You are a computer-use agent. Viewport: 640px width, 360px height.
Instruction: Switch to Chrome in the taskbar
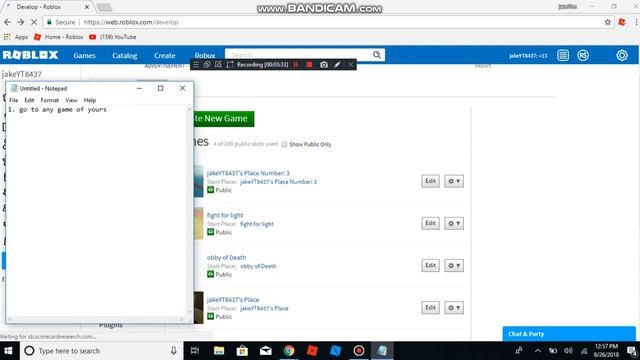(289, 351)
